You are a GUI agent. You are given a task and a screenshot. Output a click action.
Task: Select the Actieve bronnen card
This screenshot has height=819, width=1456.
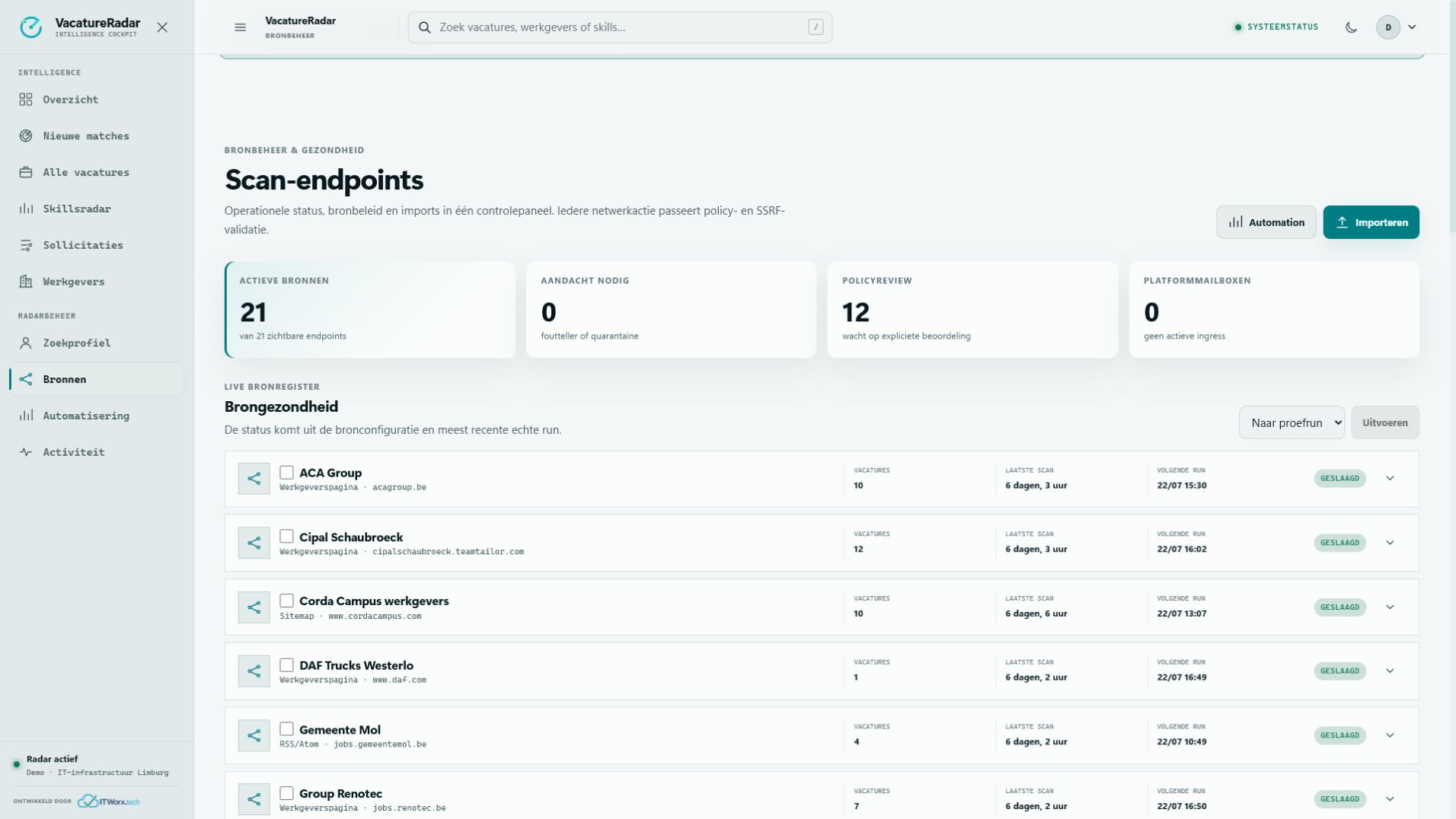[x=370, y=310]
